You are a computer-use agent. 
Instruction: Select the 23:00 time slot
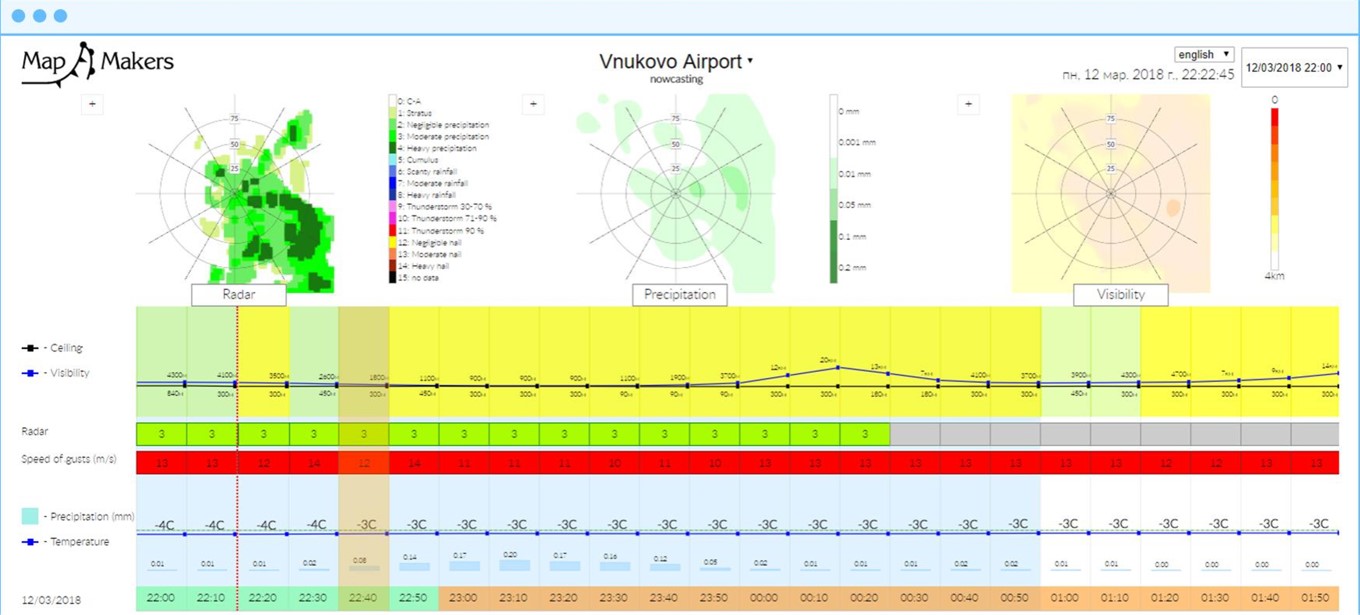[x=464, y=600]
